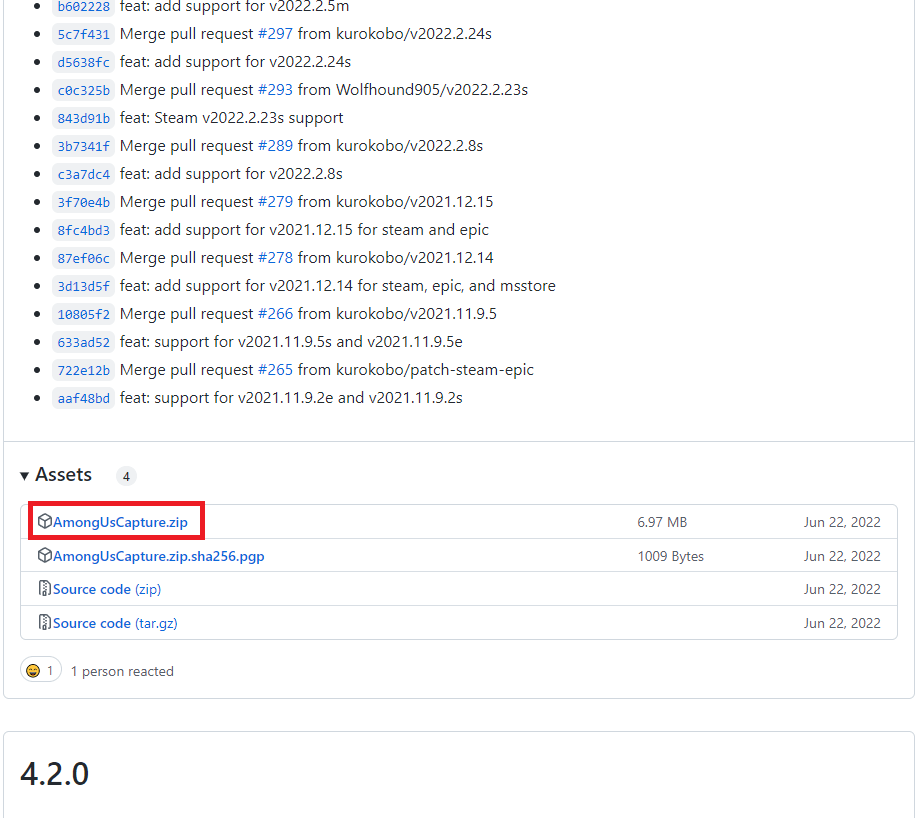This screenshot has width=924, height=818.
Task: Click the laughing emoji reaction button
Action: click(x=40, y=671)
